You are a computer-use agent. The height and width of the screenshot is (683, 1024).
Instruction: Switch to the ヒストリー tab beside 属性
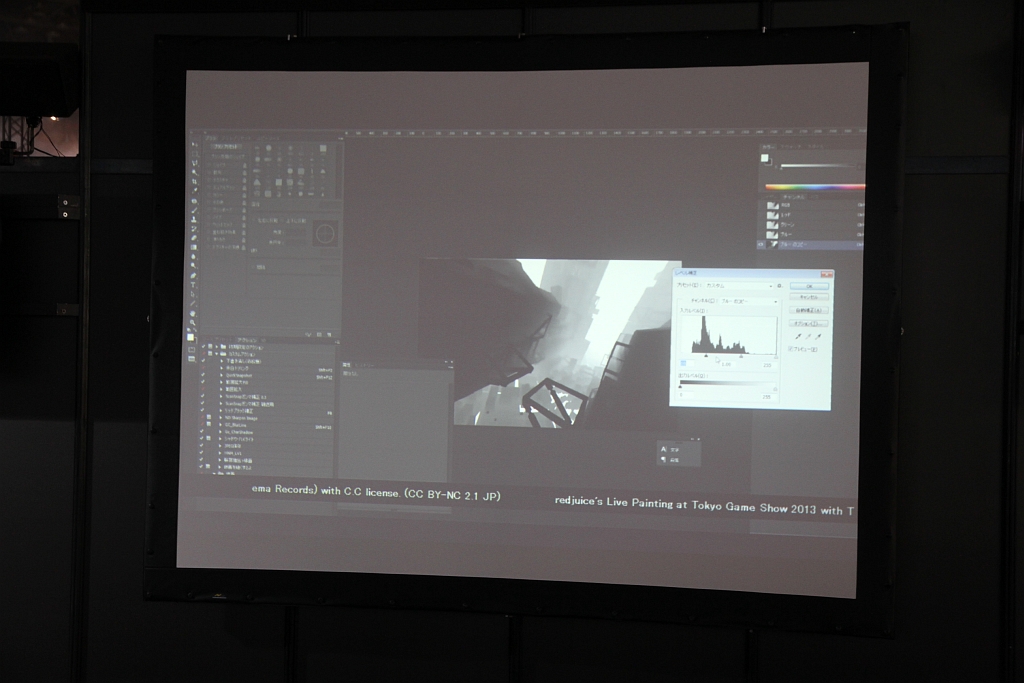pyautogui.click(x=364, y=366)
